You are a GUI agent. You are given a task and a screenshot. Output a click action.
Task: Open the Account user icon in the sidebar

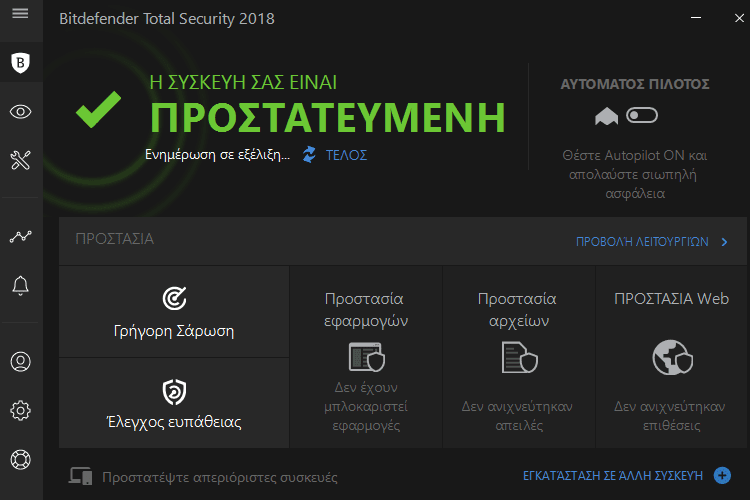(21, 362)
